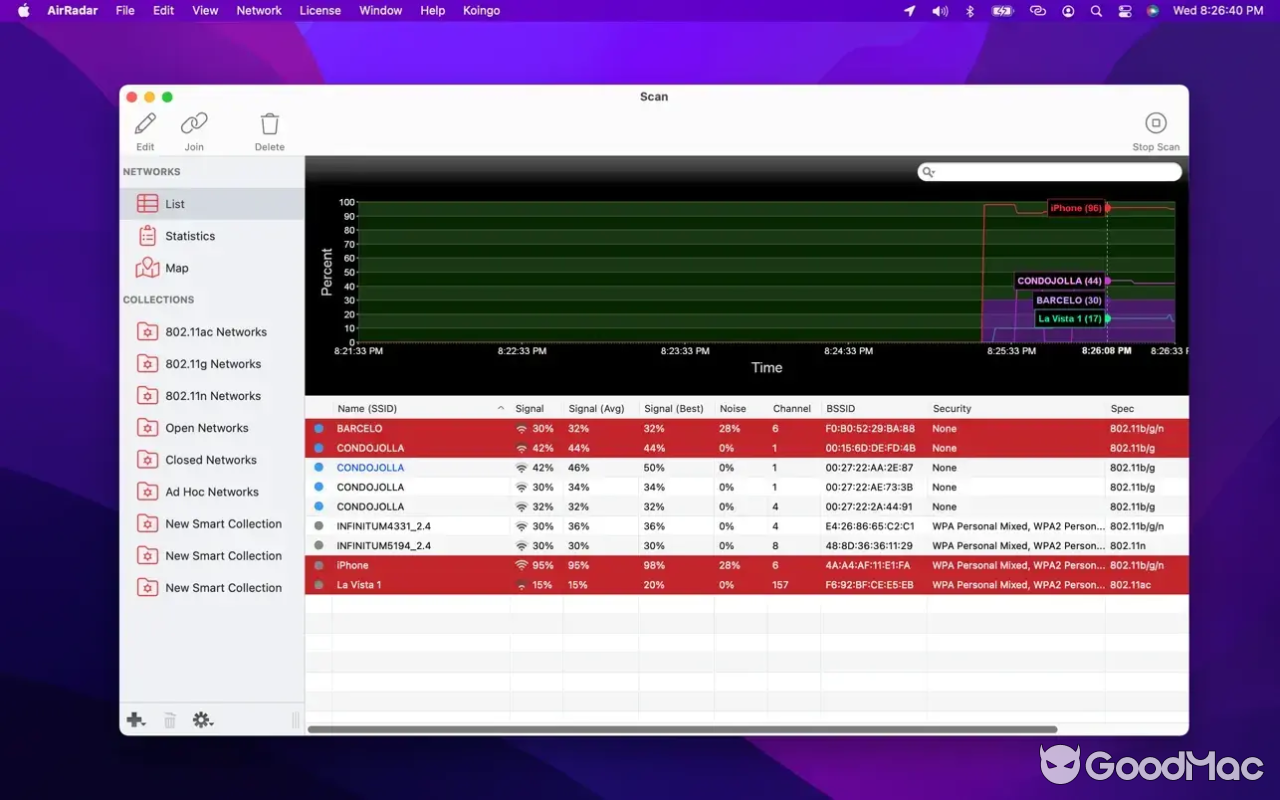1280x800 pixels.
Task: Open the add collection plus dropdown
Action: click(x=136, y=719)
